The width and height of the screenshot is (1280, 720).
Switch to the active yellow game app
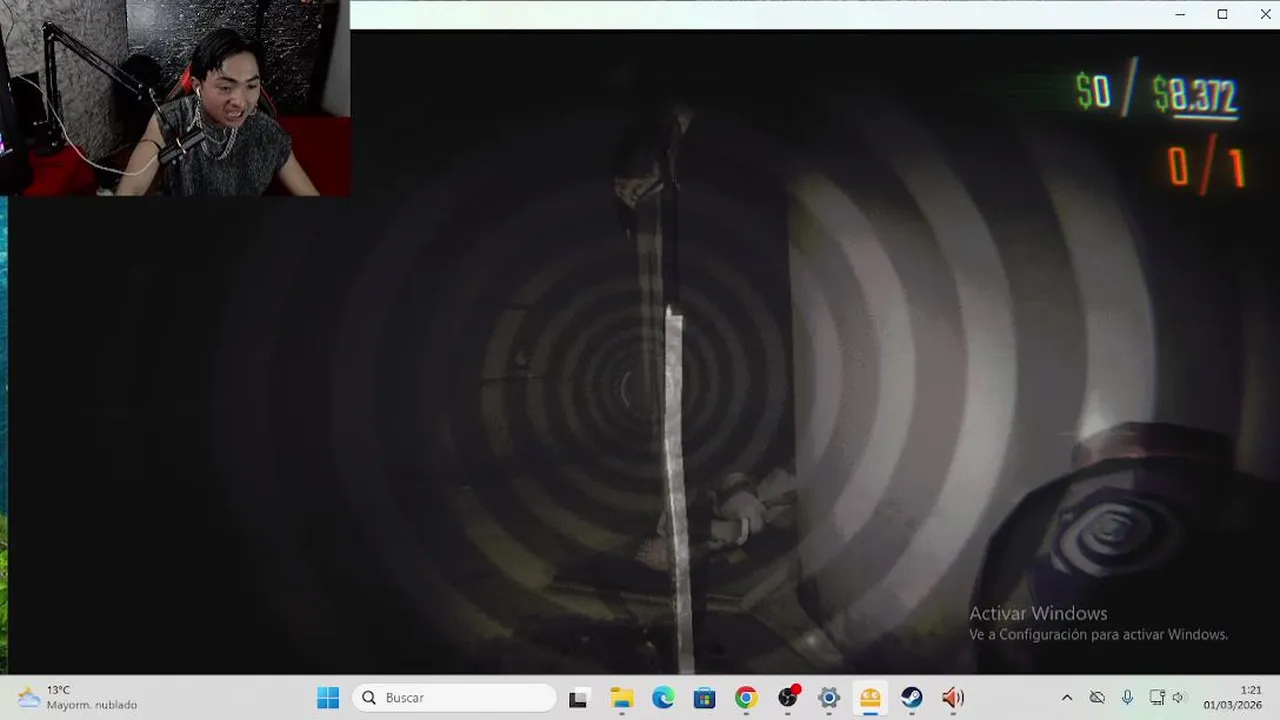[870, 698]
